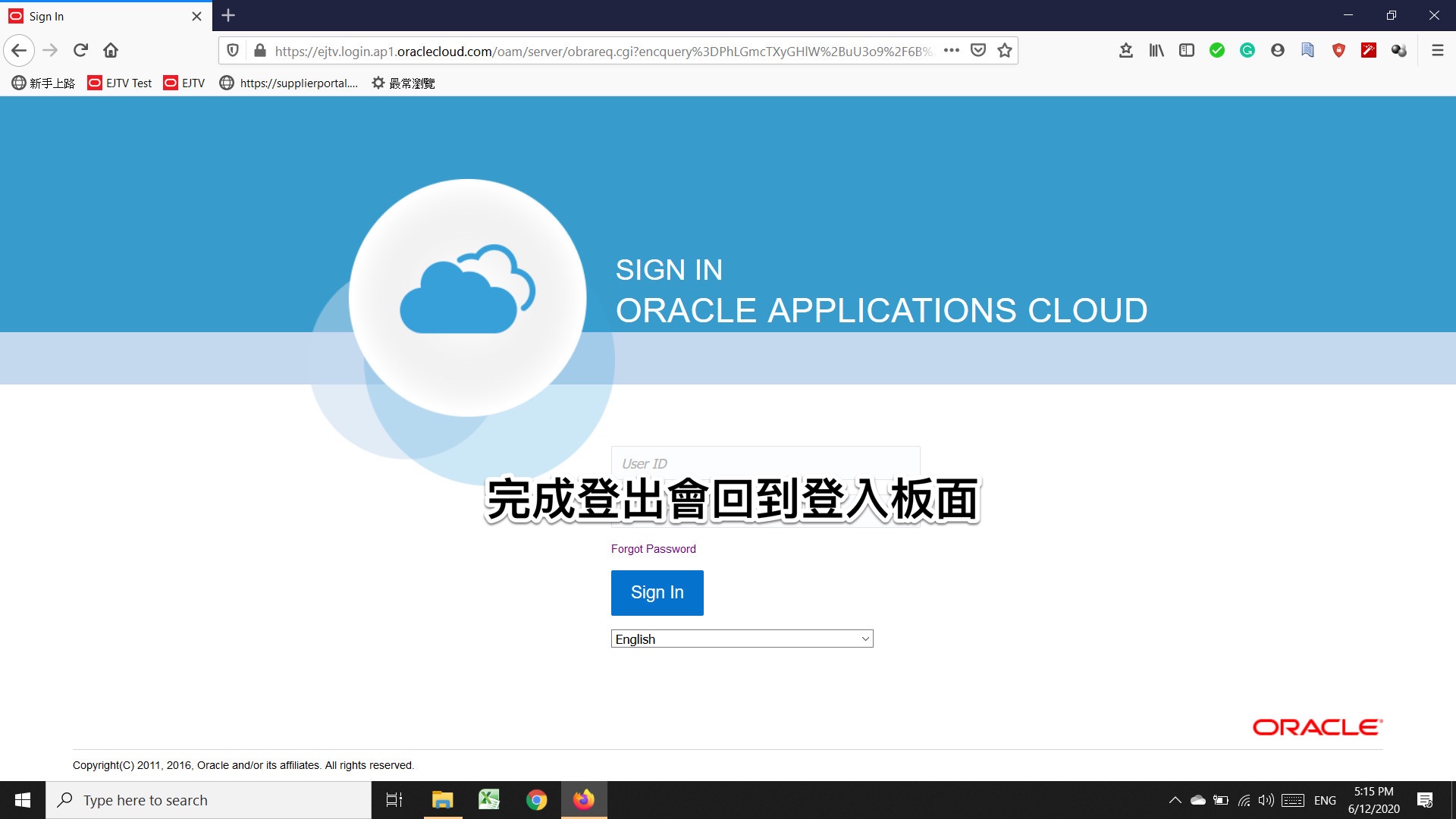The image size is (1456, 819).
Task: Click the Firefox taskbar icon
Action: point(584,800)
